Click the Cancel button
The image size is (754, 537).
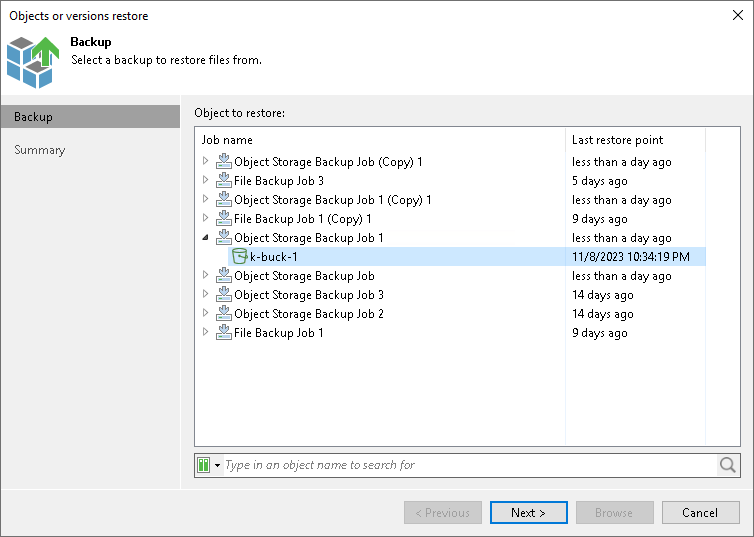pos(700,512)
